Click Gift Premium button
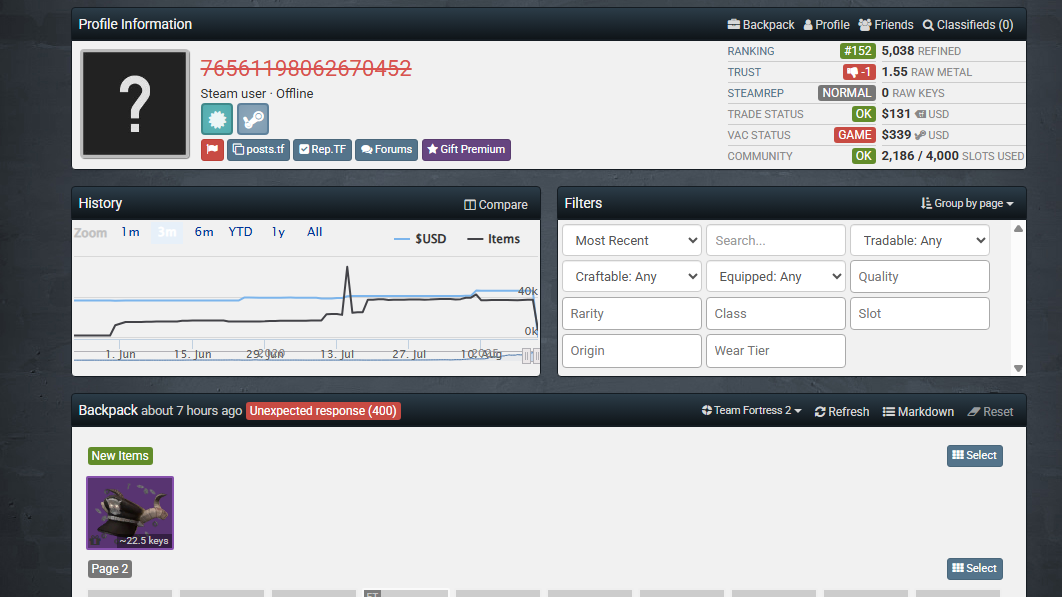The width and height of the screenshot is (1062, 597). 466,149
